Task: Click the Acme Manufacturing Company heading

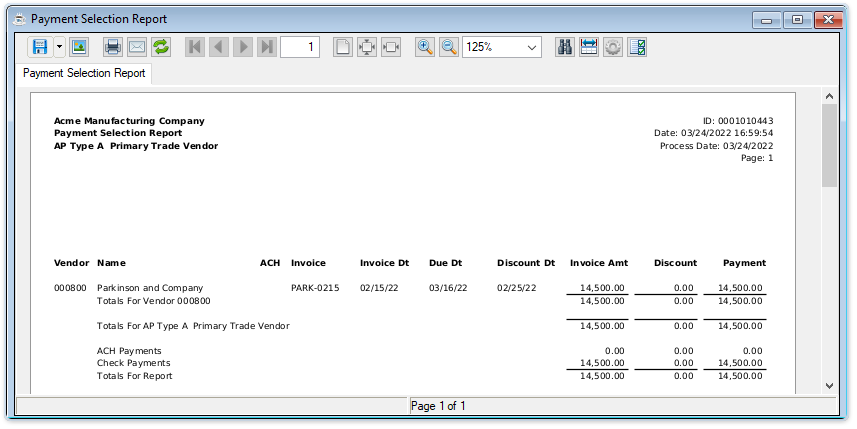Action: point(129,121)
